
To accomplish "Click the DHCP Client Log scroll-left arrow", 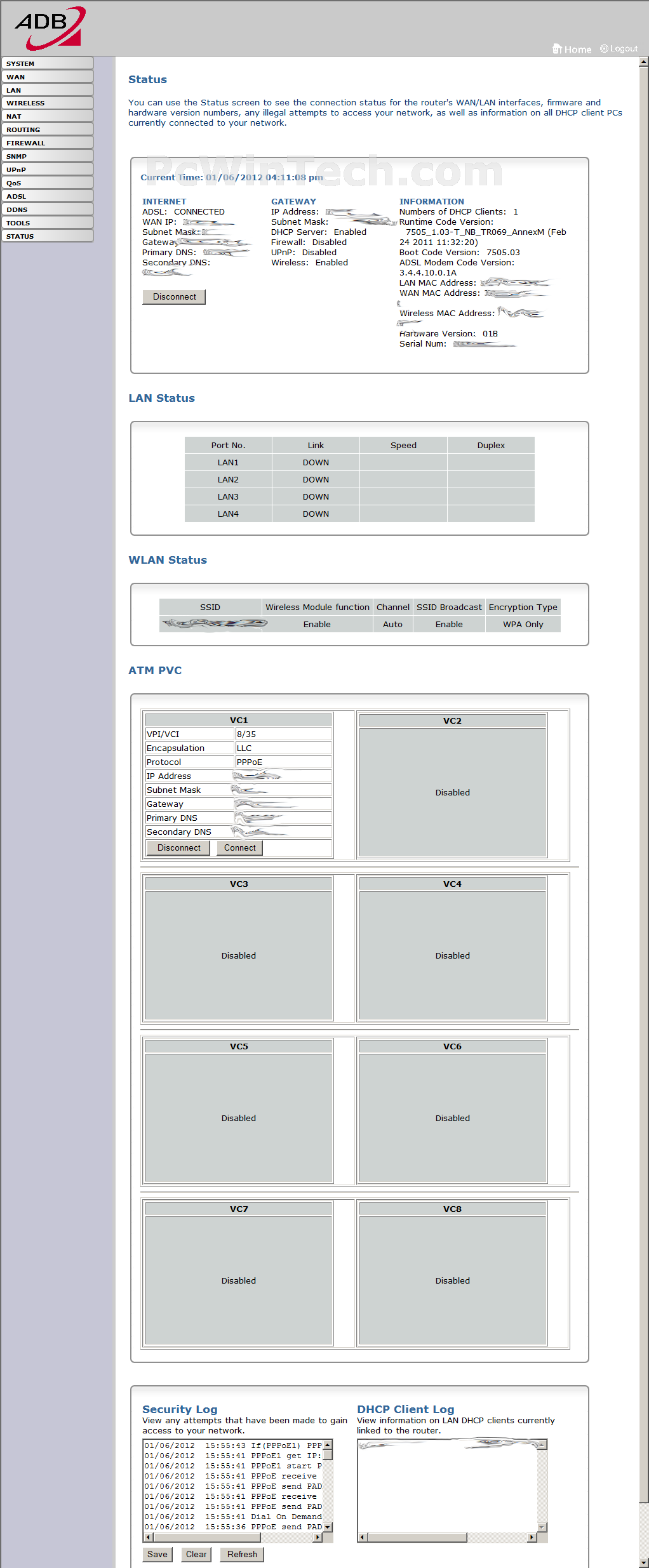I will pos(363,1538).
